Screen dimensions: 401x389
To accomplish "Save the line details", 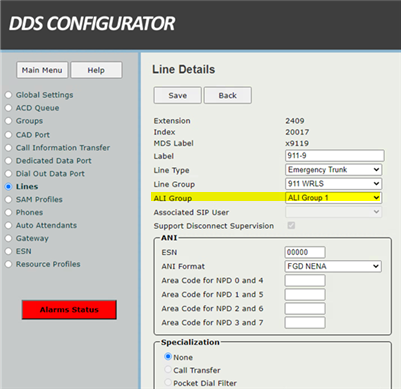I will point(177,95).
